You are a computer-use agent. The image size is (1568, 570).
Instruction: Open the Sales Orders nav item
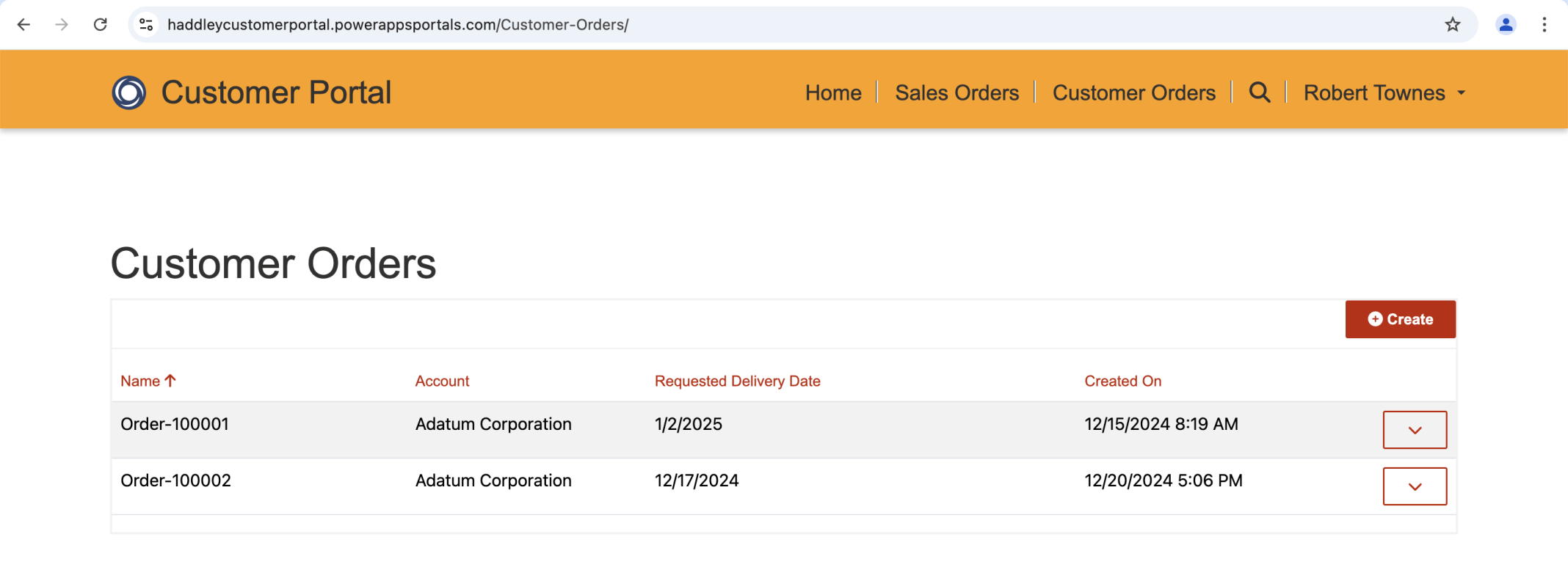[x=957, y=93]
